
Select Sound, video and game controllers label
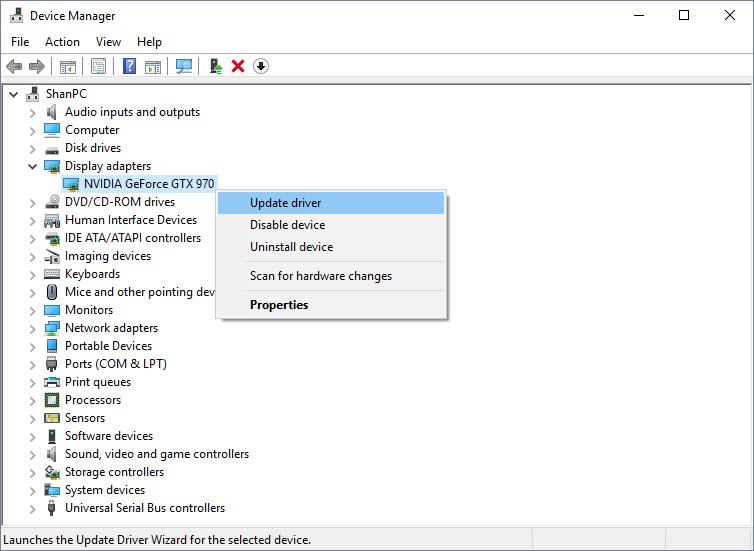click(x=157, y=454)
